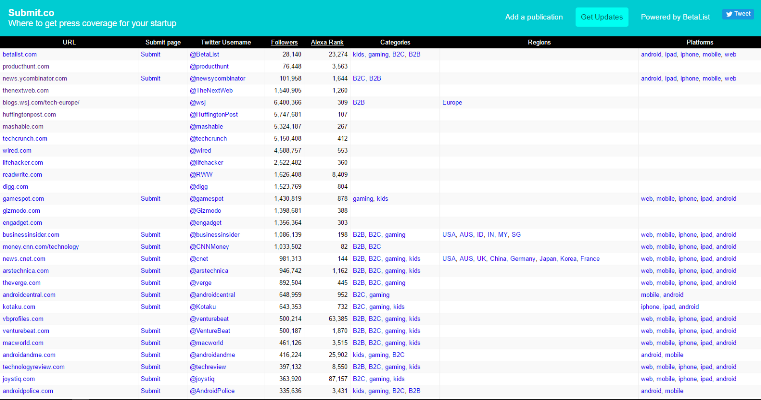Open the digg.com link
This screenshot has height=400, width=761.
(15, 186)
